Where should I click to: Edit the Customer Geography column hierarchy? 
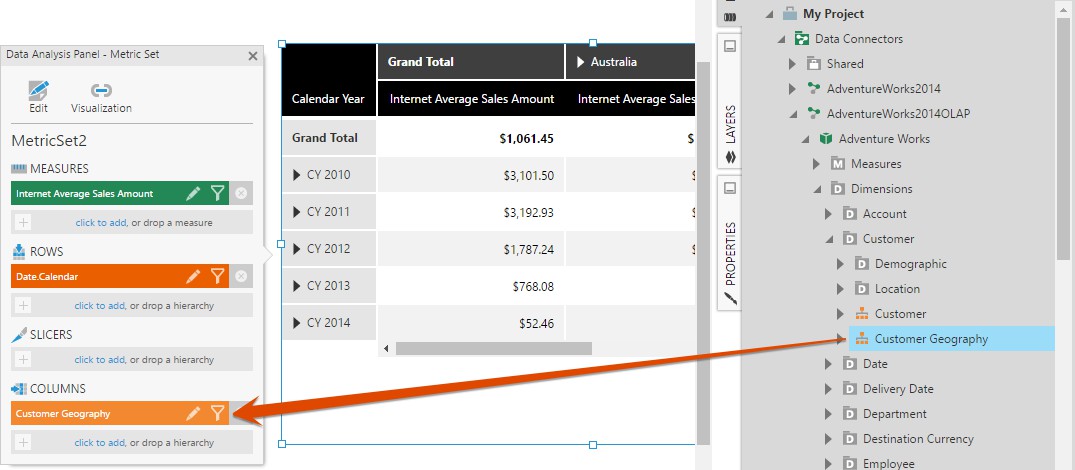click(194, 413)
